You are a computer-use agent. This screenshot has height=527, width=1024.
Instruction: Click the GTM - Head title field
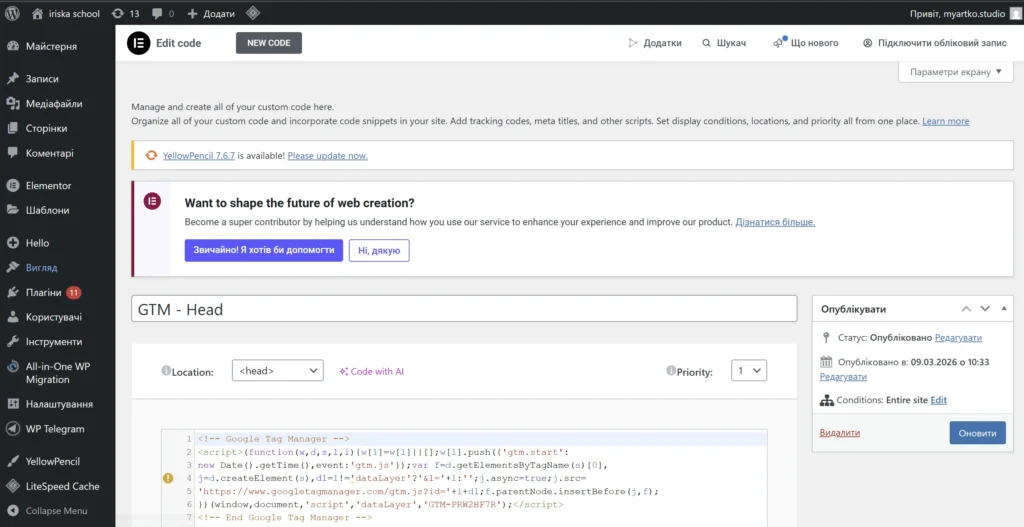tap(464, 309)
